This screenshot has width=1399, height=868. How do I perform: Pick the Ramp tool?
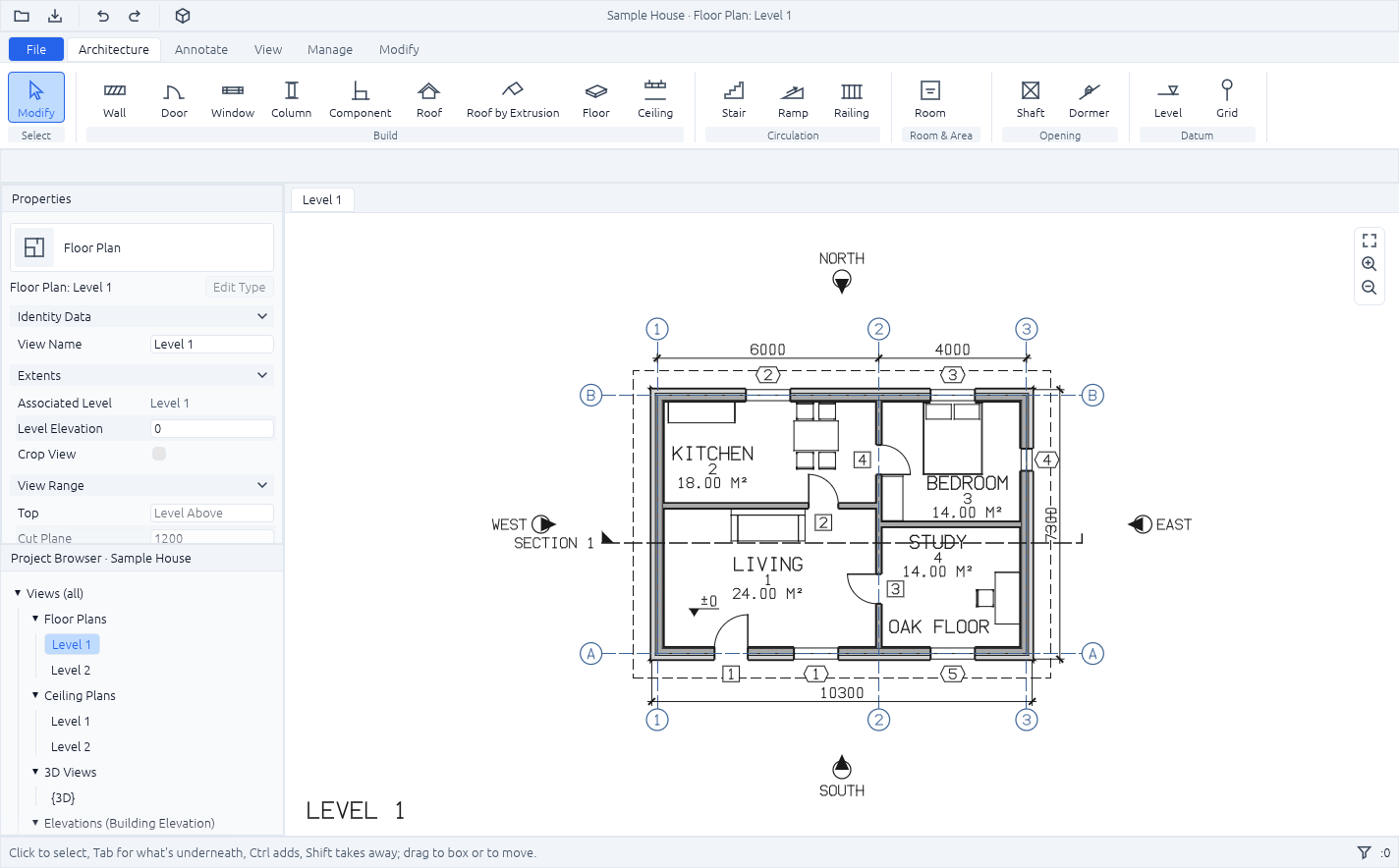point(793,98)
